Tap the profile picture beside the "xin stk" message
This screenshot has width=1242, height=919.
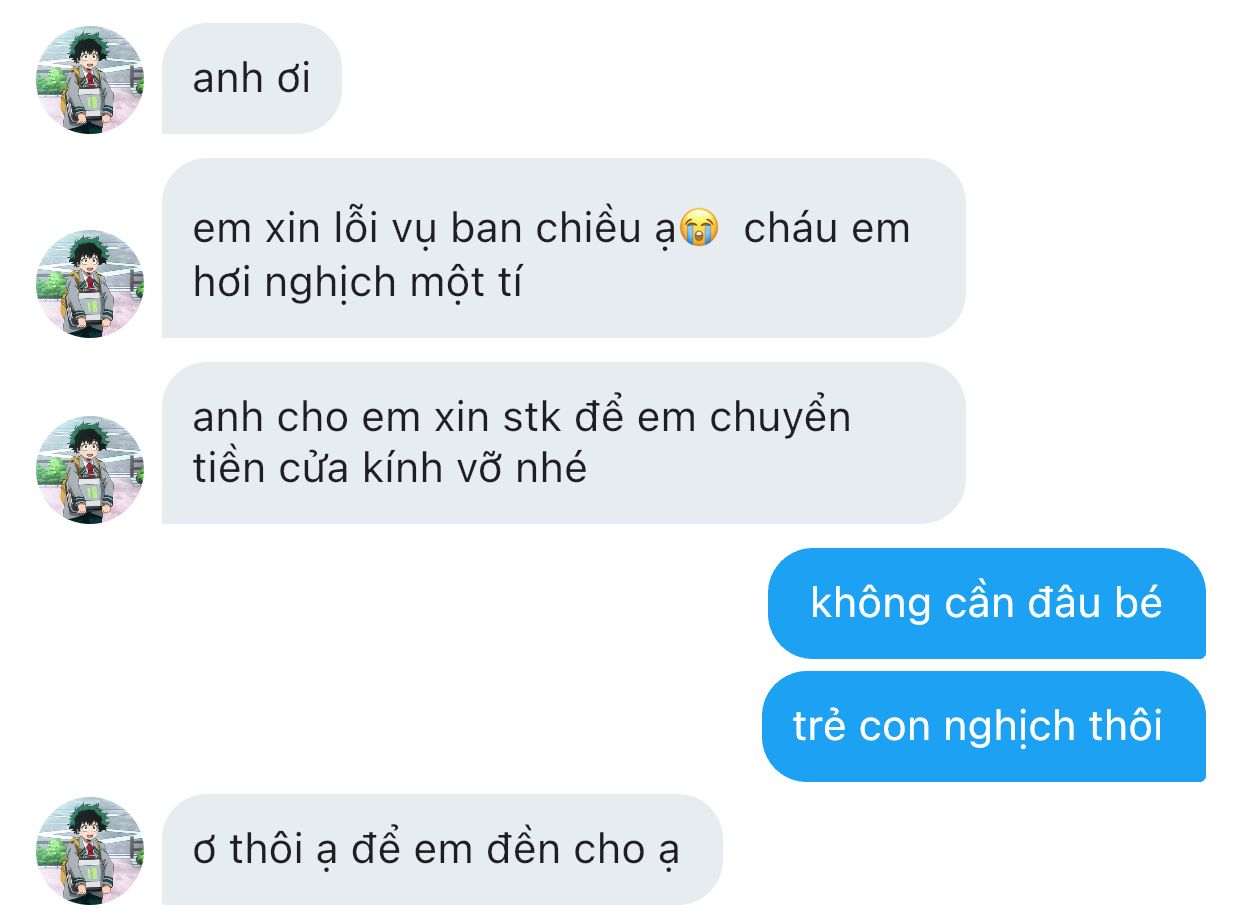click(90, 469)
